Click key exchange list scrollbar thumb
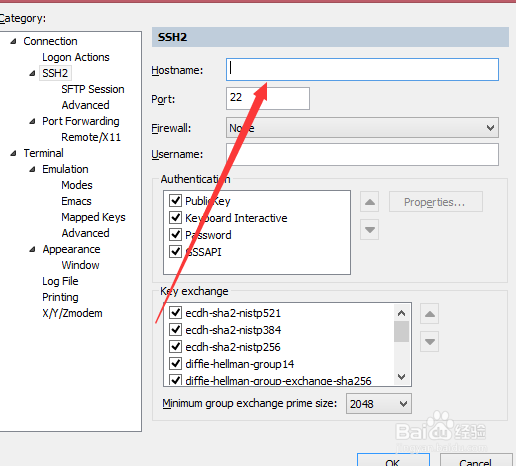This screenshot has height=466, width=516. pyautogui.click(x=401, y=331)
